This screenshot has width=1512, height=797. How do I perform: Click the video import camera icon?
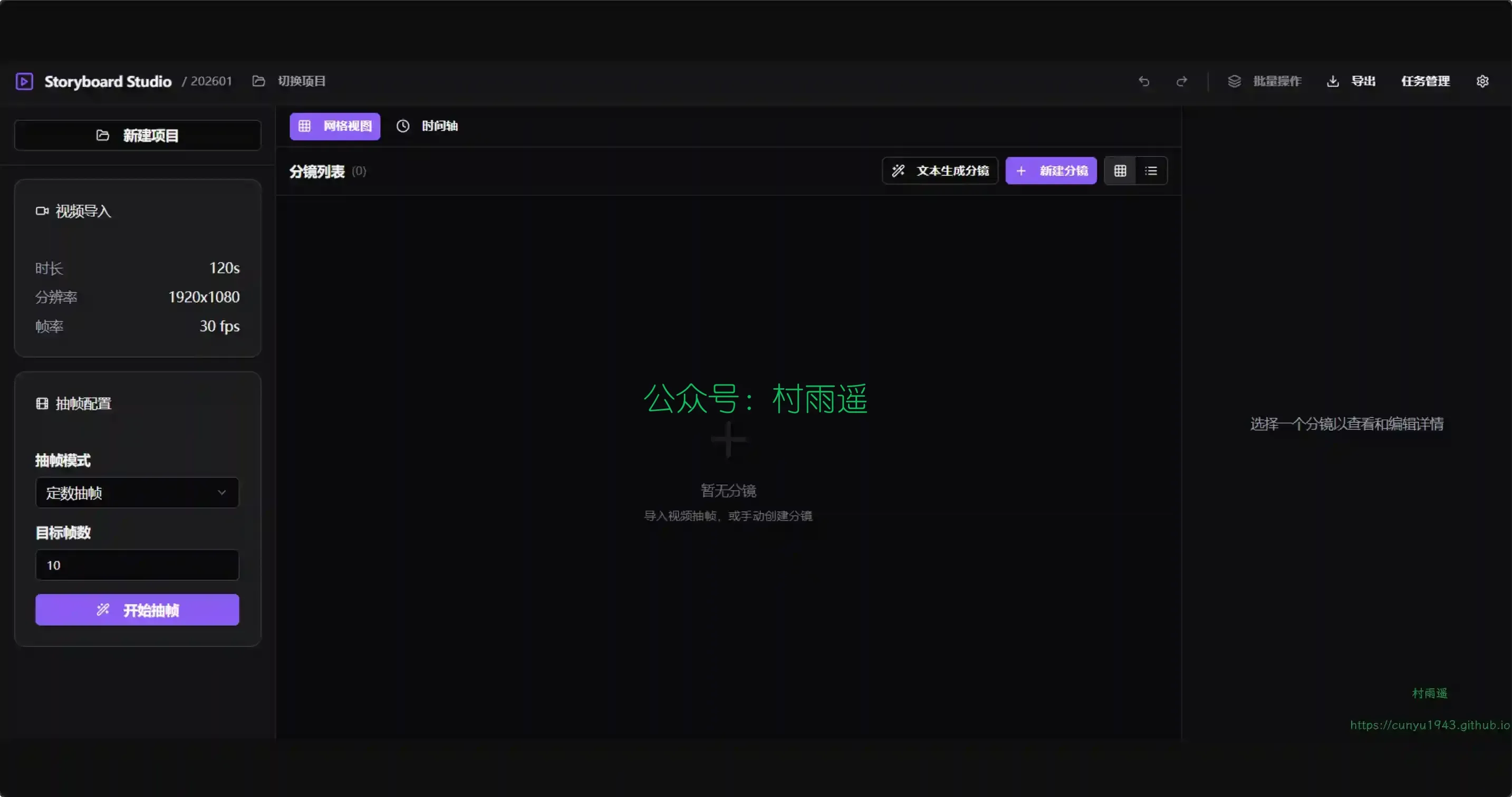click(42, 210)
